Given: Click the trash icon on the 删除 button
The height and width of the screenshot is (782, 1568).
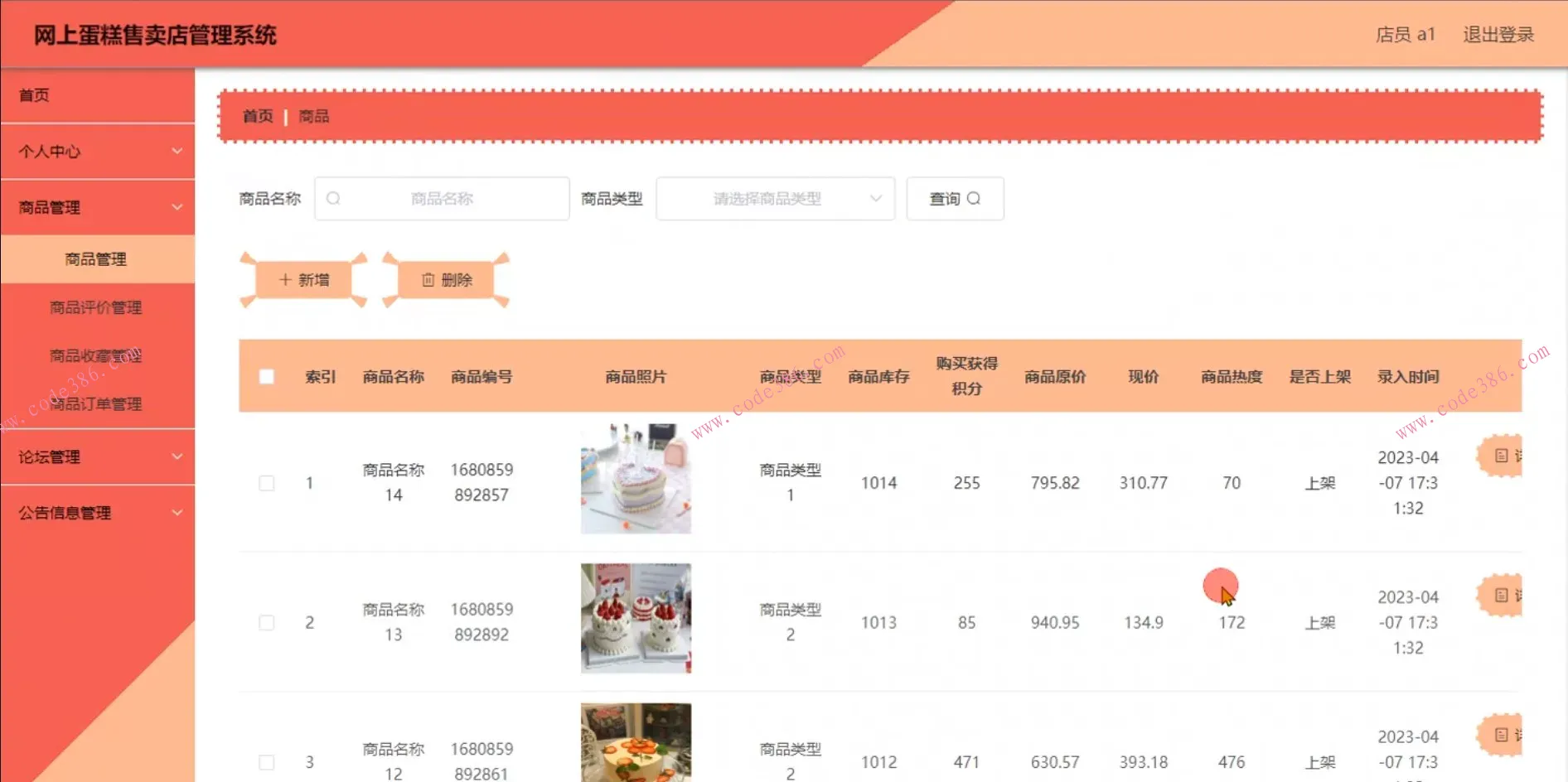Looking at the screenshot, I should pos(428,280).
